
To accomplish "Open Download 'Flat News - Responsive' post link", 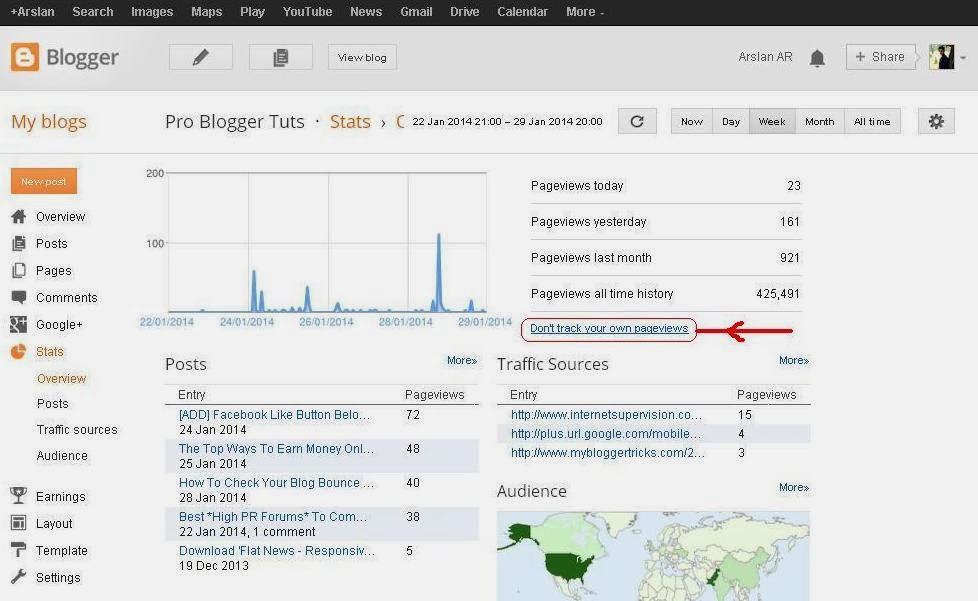I will [277, 551].
